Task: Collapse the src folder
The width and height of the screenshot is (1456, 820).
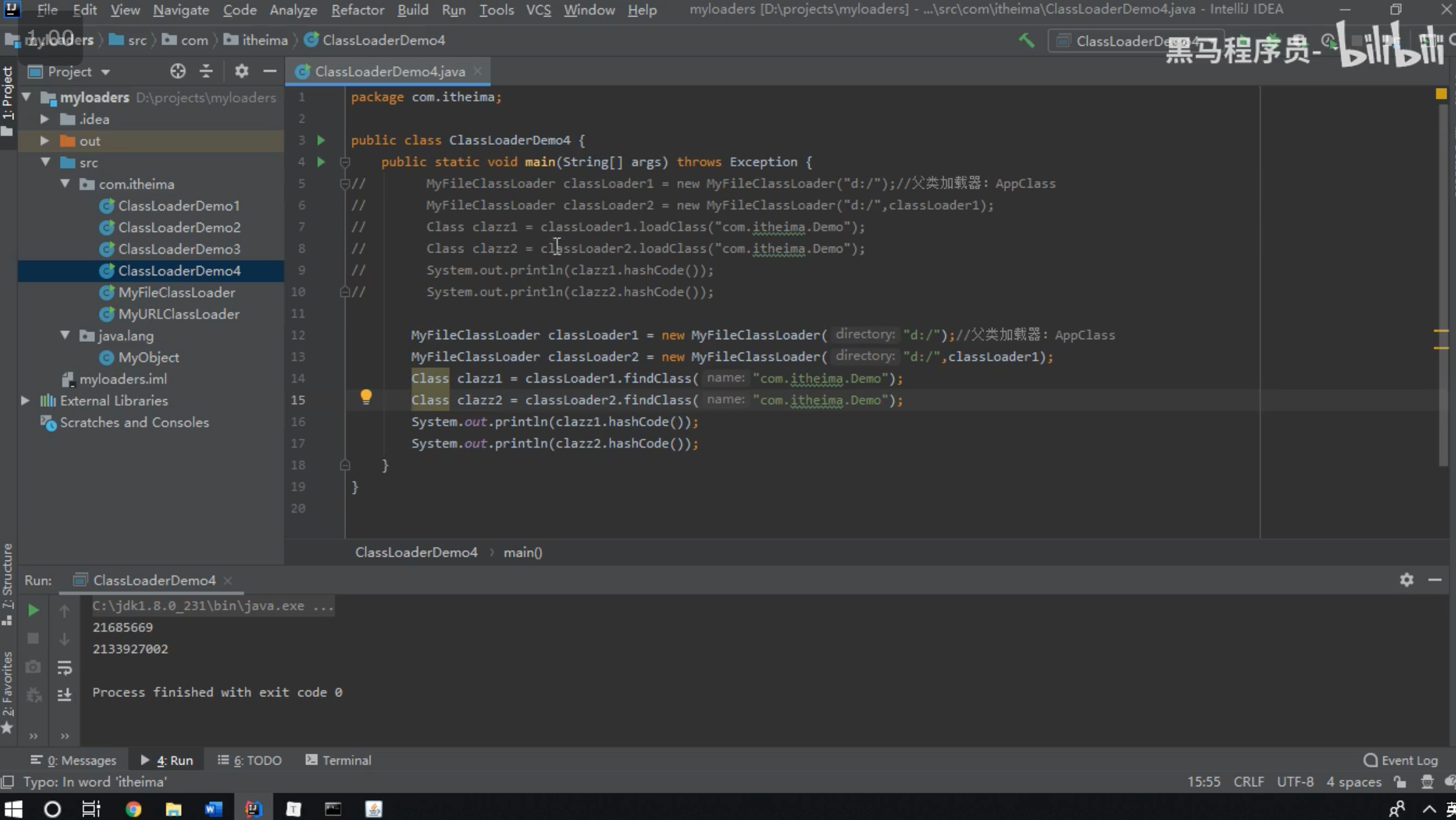Action: 45,163
